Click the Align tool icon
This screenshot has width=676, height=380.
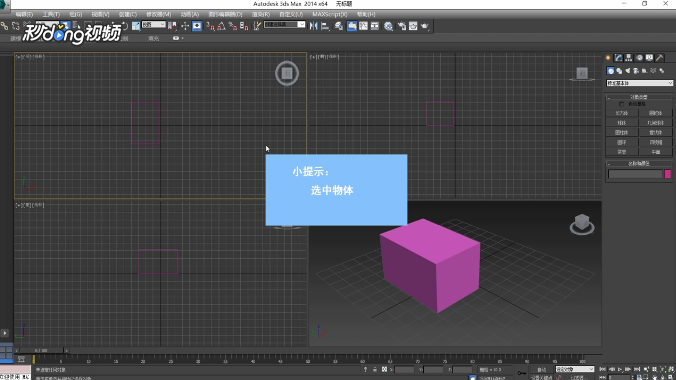(x=325, y=26)
